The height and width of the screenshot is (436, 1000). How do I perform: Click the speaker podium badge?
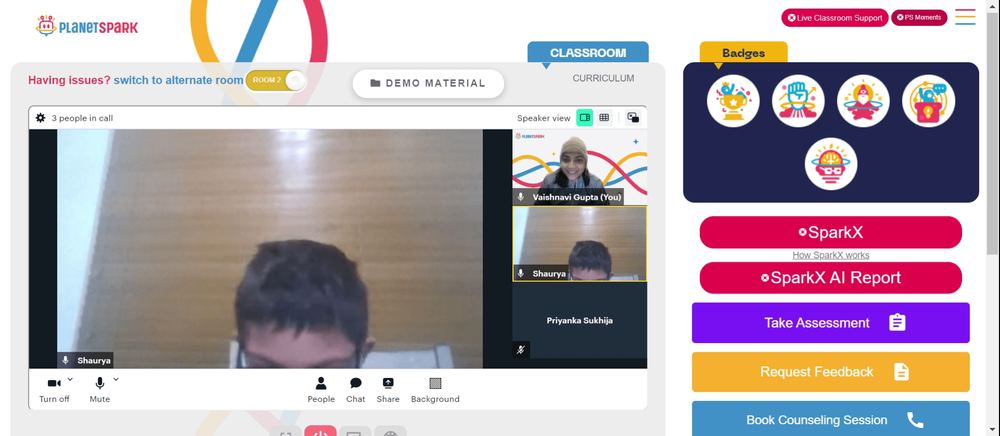click(x=929, y=101)
